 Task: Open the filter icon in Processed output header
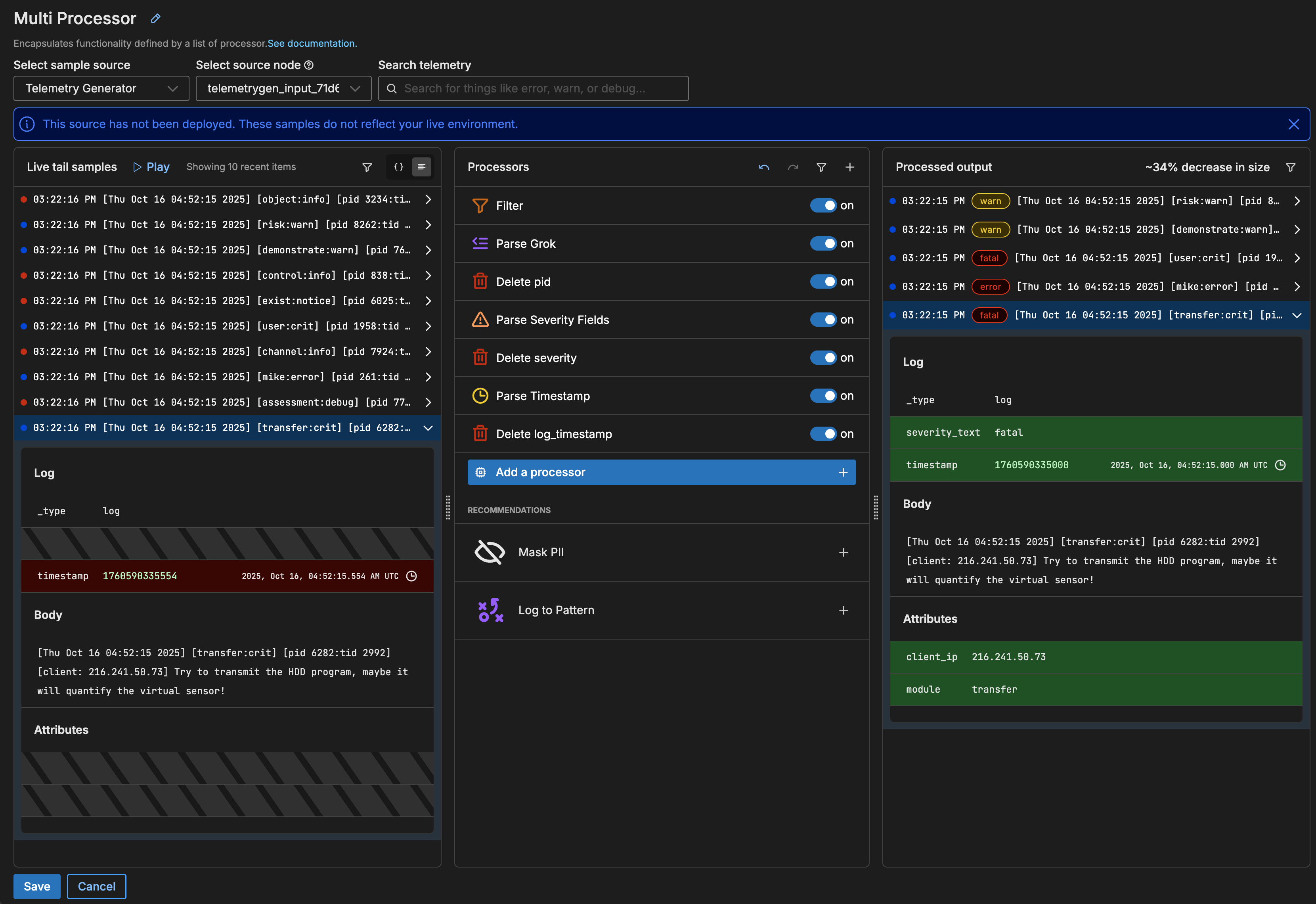(x=1291, y=167)
